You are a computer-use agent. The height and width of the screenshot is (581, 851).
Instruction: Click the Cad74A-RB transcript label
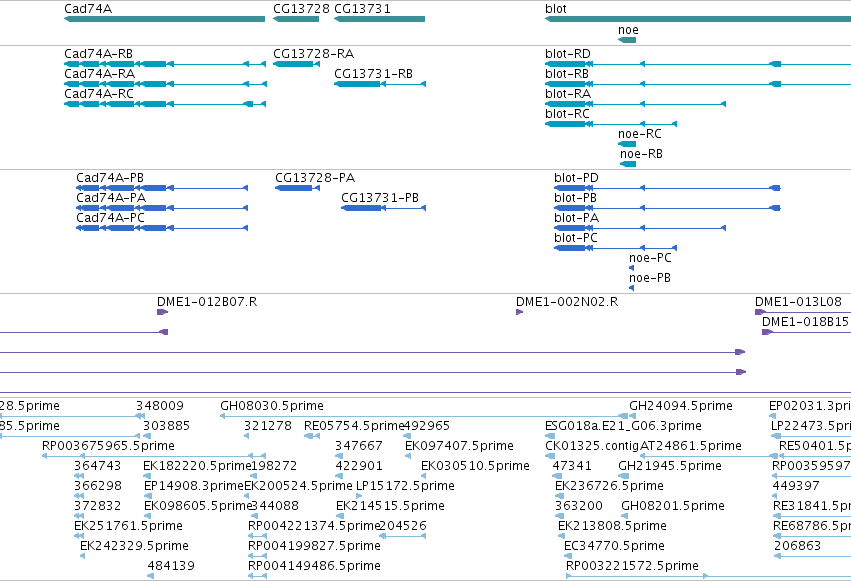[x=98, y=54]
